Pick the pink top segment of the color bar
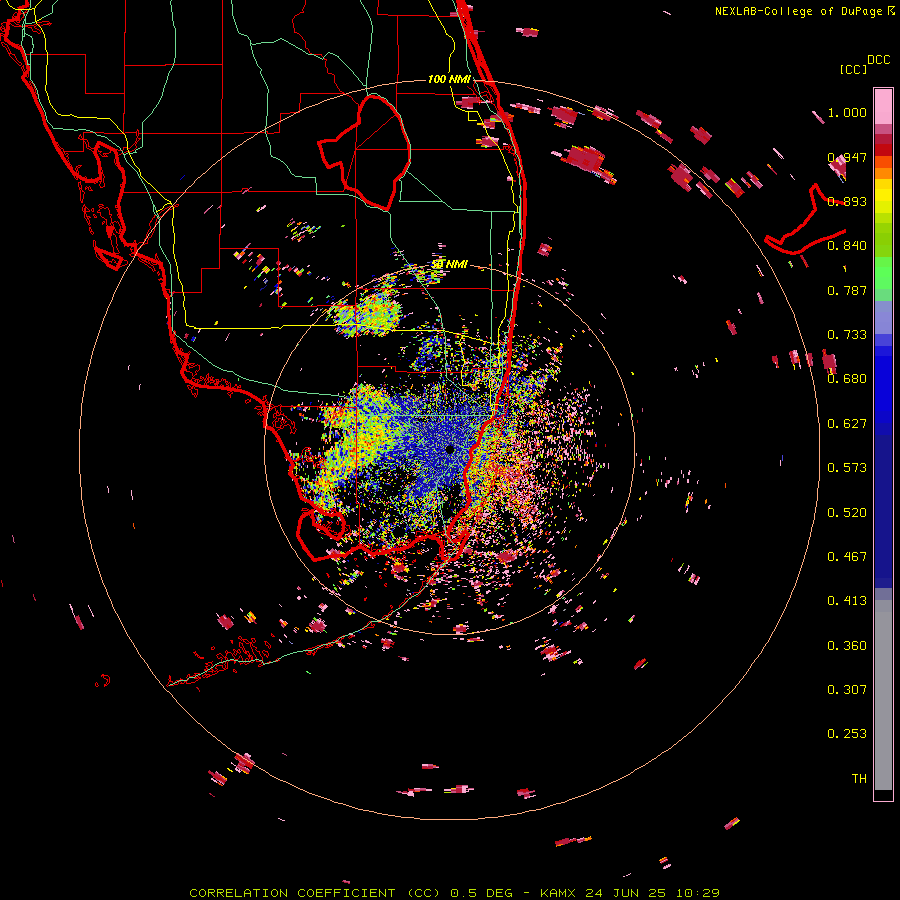The image size is (900, 900). 883,106
